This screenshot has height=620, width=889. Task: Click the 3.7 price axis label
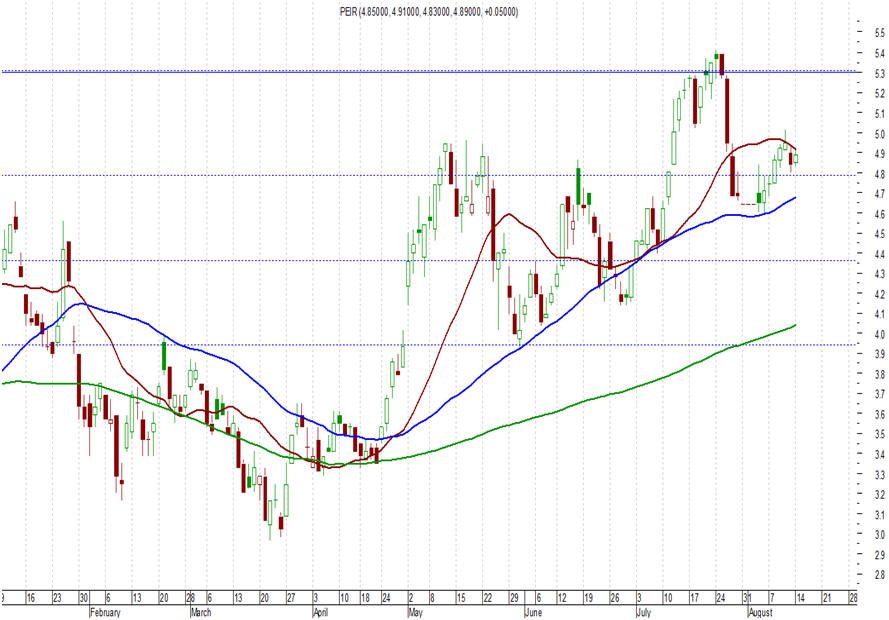(879, 394)
